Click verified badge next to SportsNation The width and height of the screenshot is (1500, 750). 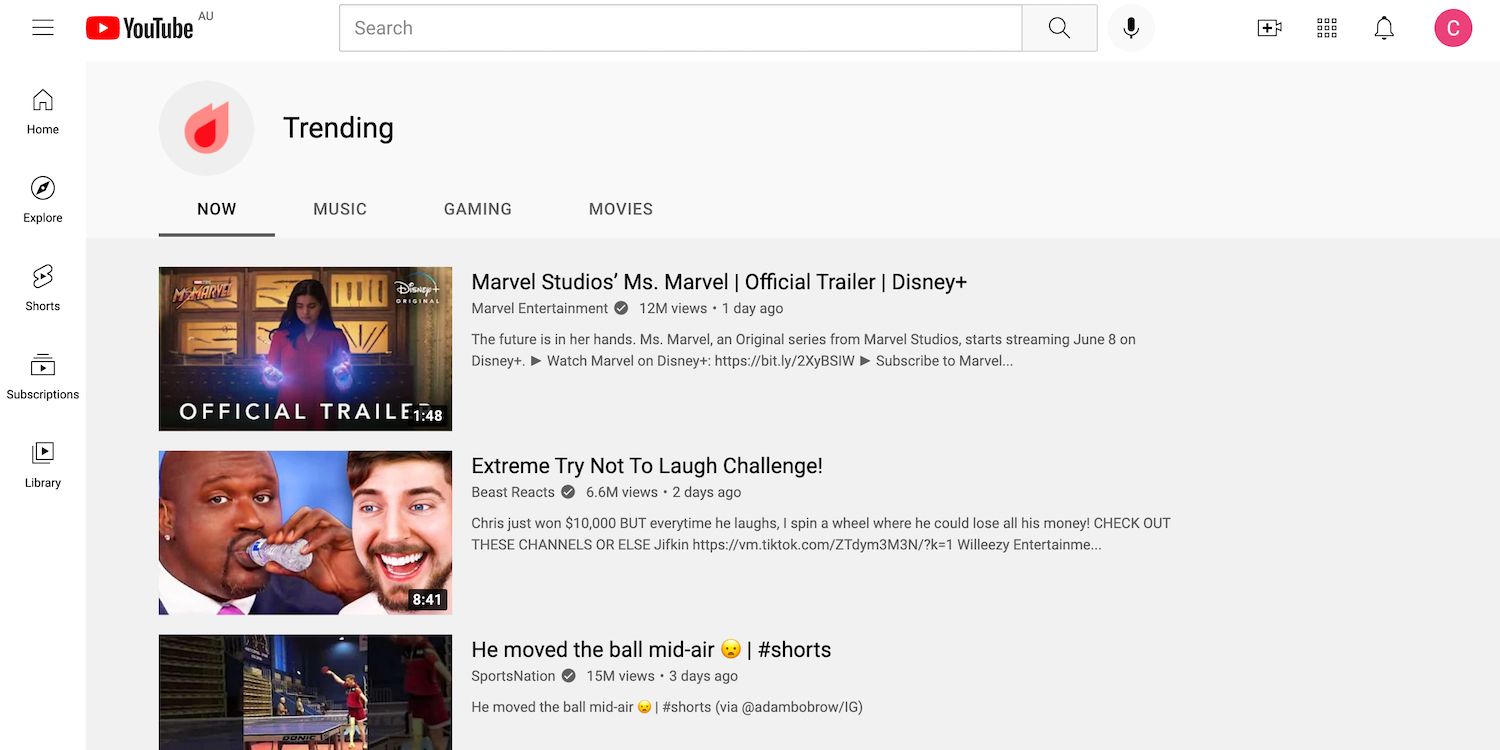(x=569, y=676)
